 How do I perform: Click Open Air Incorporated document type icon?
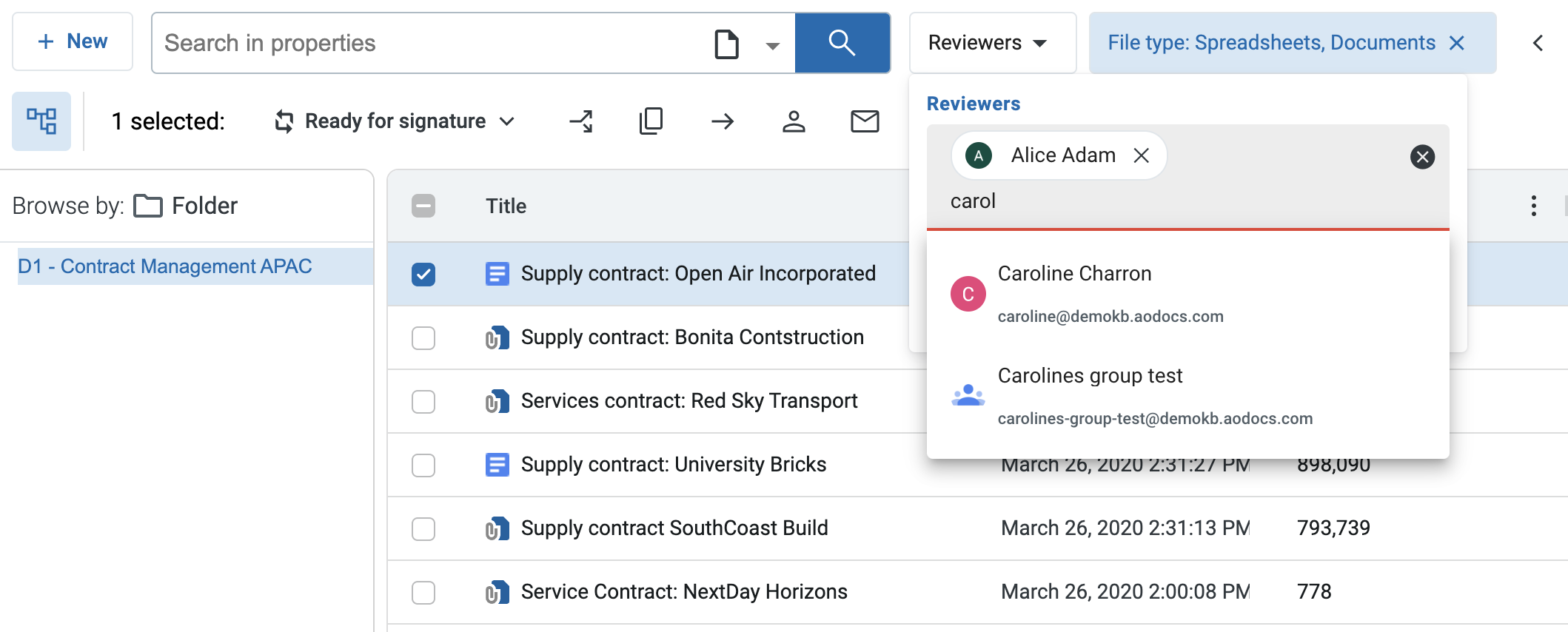point(497,274)
